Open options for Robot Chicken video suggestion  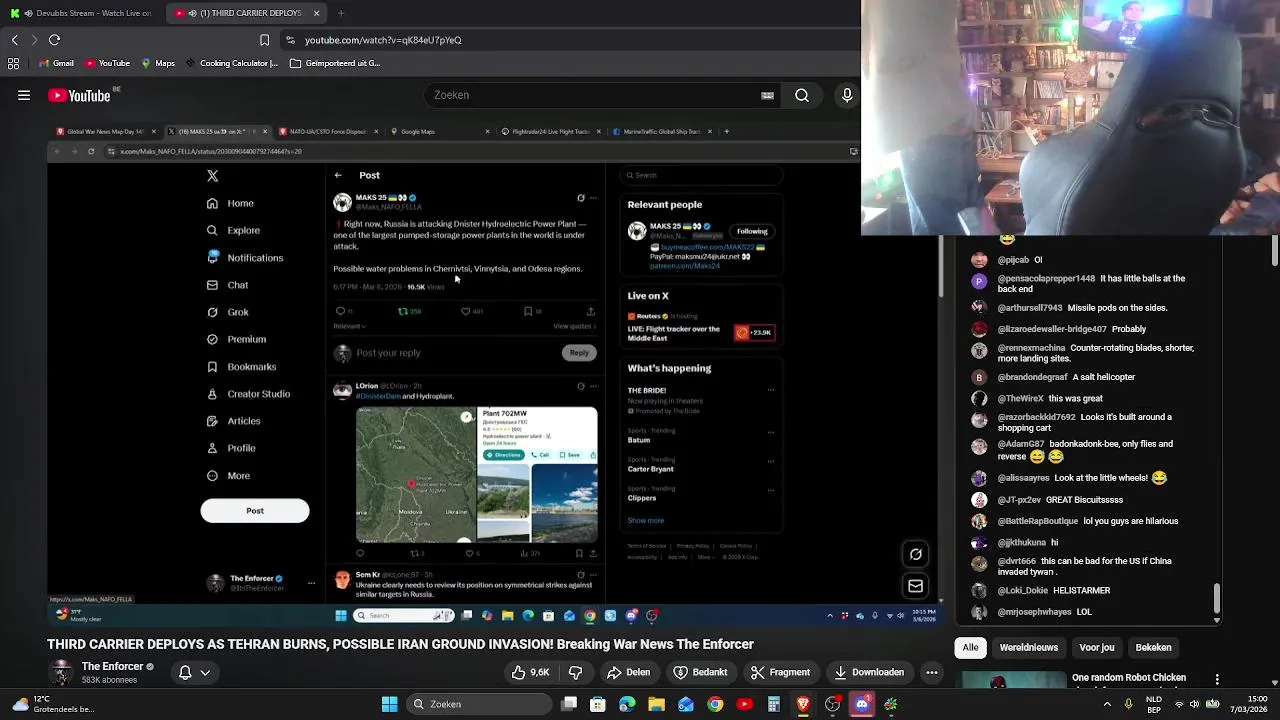[x=1217, y=679]
